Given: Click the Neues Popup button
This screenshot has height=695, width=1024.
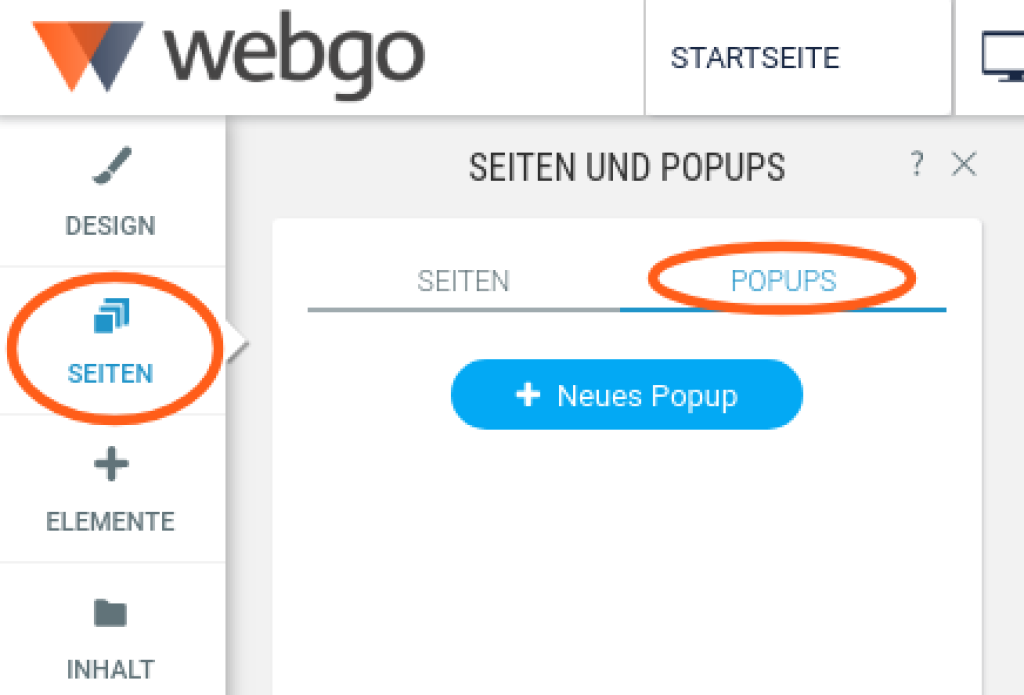Looking at the screenshot, I should [x=626, y=395].
